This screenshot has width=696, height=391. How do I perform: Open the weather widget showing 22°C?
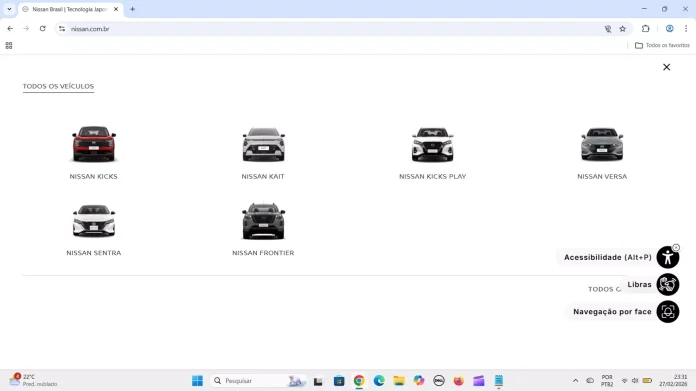(34, 380)
